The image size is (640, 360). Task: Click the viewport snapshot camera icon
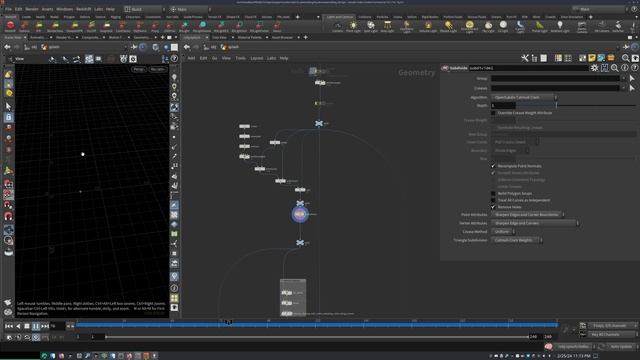(x=133, y=59)
